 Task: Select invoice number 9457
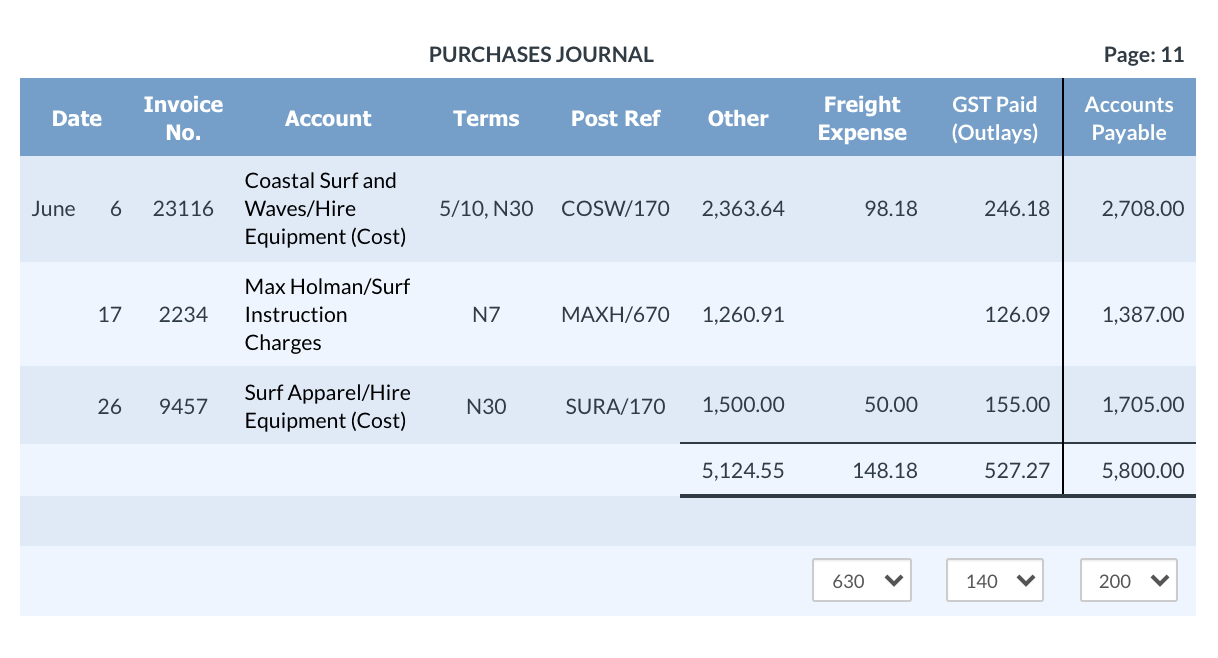click(183, 405)
